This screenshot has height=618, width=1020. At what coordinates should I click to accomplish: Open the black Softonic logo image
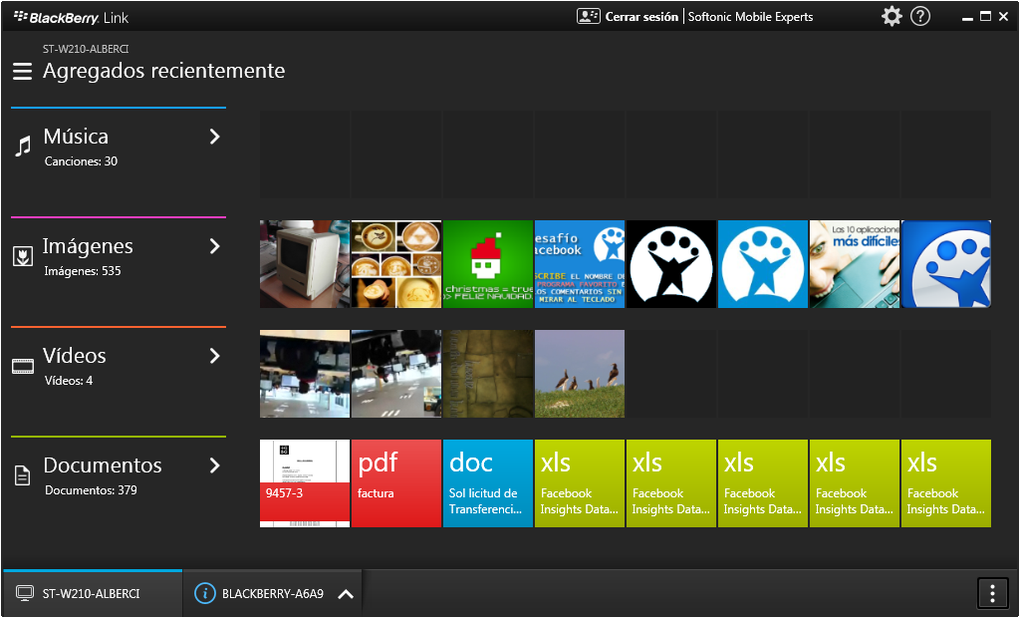pos(671,263)
